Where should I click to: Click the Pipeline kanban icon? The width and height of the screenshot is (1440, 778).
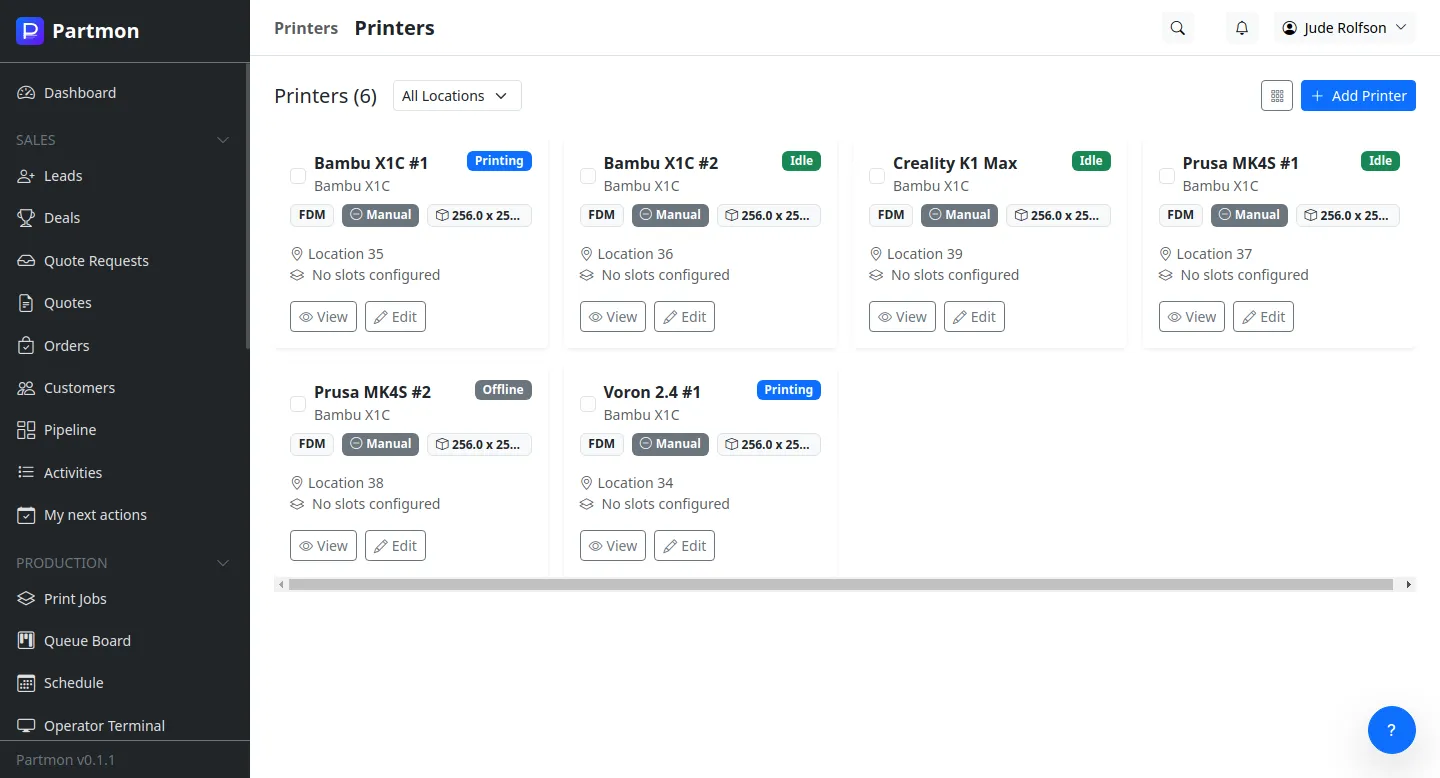[26, 430]
